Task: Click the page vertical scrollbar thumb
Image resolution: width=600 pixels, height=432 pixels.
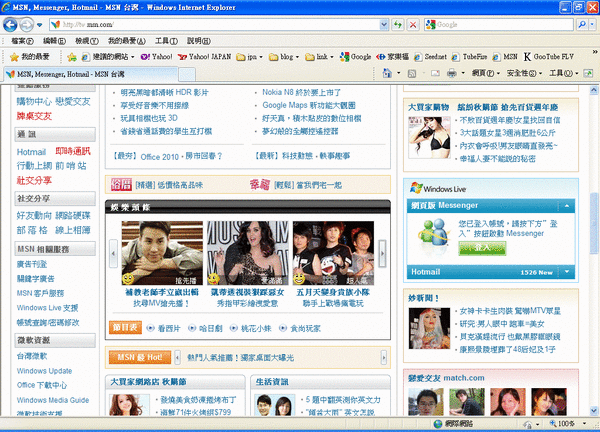Action: pyautogui.click(x=593, y=223)
